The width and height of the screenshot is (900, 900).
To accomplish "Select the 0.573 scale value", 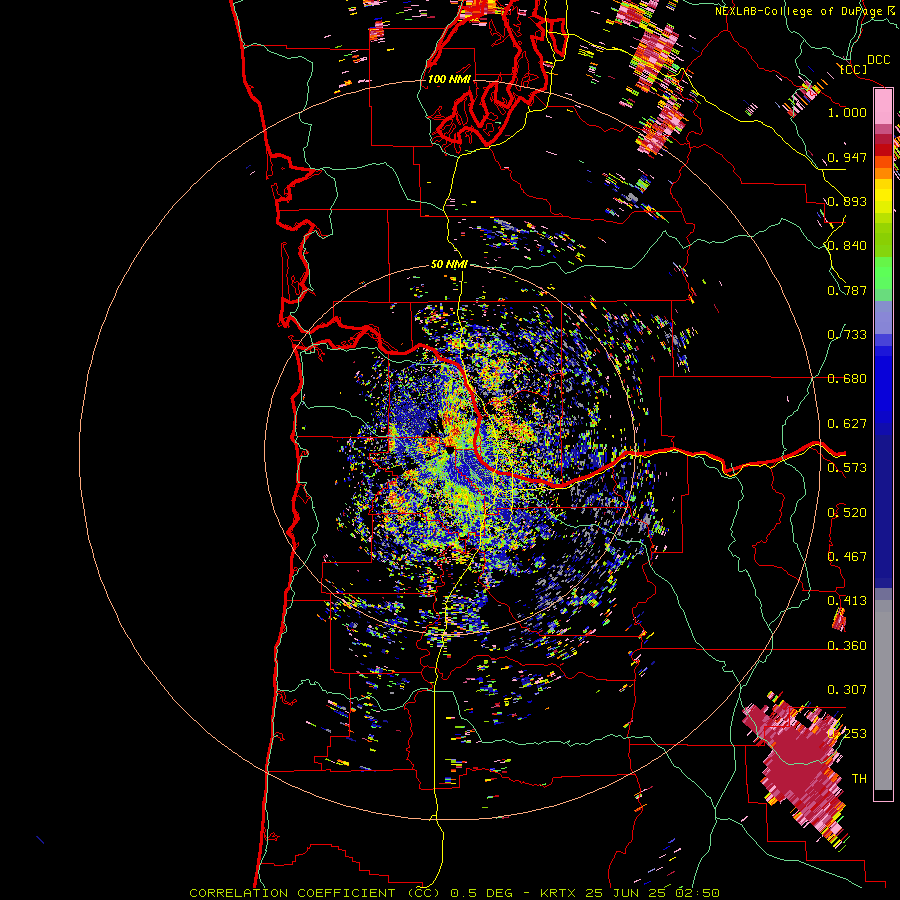I will 847,468.
